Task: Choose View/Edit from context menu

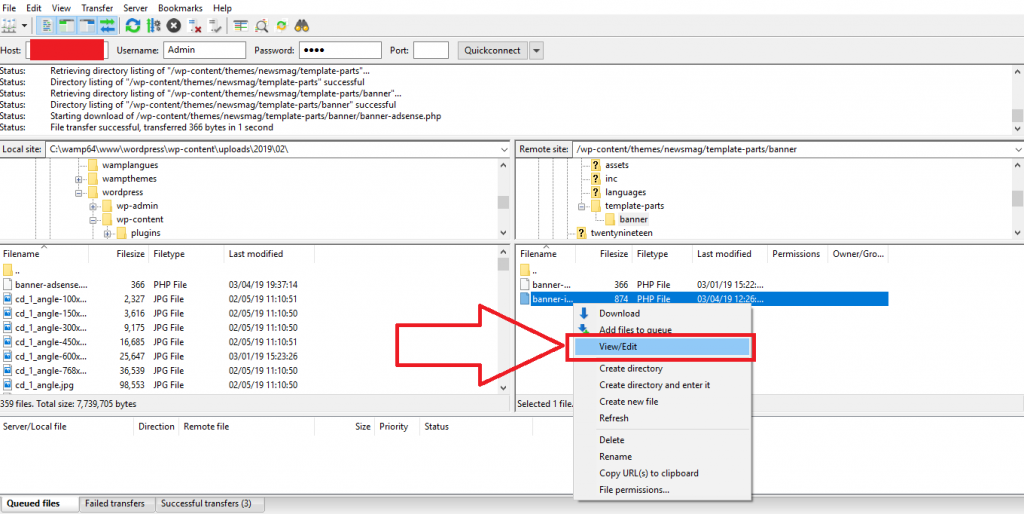Action: [x=660, y=347]
